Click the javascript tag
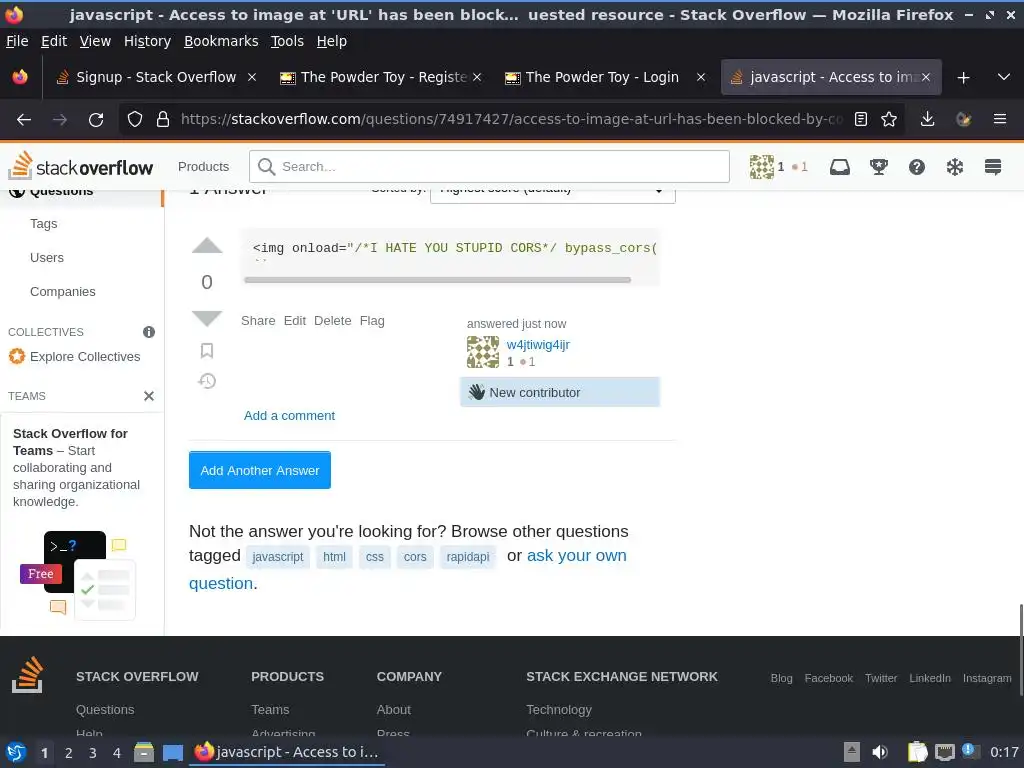 click(278, 557)
